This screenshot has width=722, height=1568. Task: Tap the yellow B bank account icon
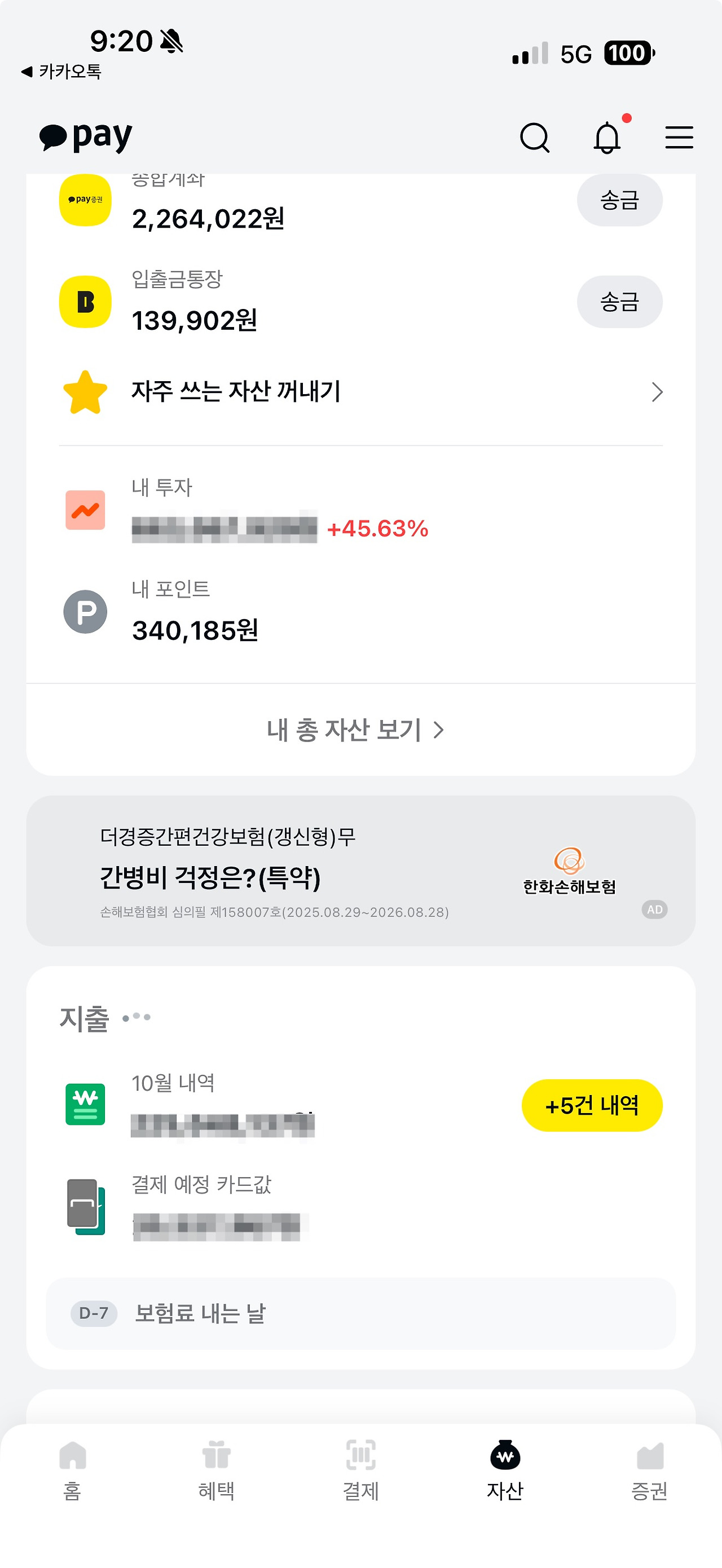coord(85,302)
